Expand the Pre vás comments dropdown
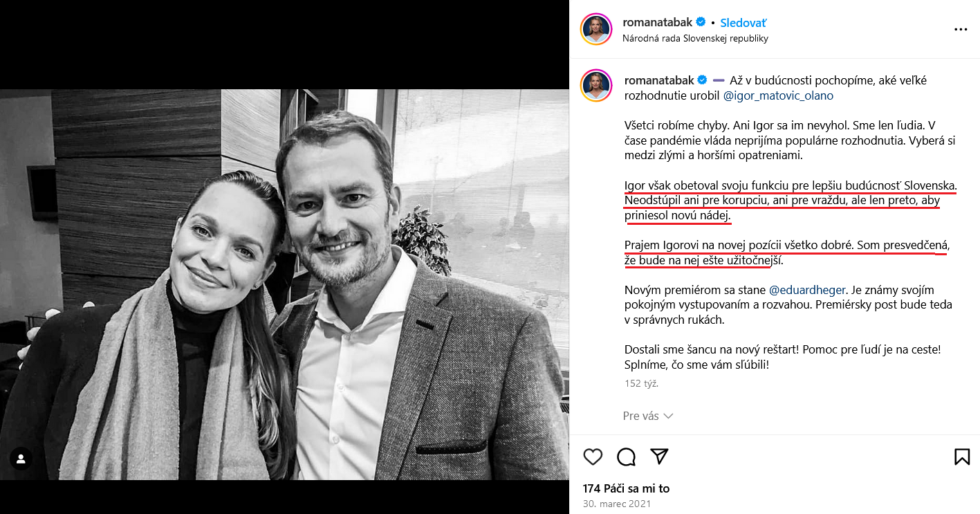 pos(648,416)
